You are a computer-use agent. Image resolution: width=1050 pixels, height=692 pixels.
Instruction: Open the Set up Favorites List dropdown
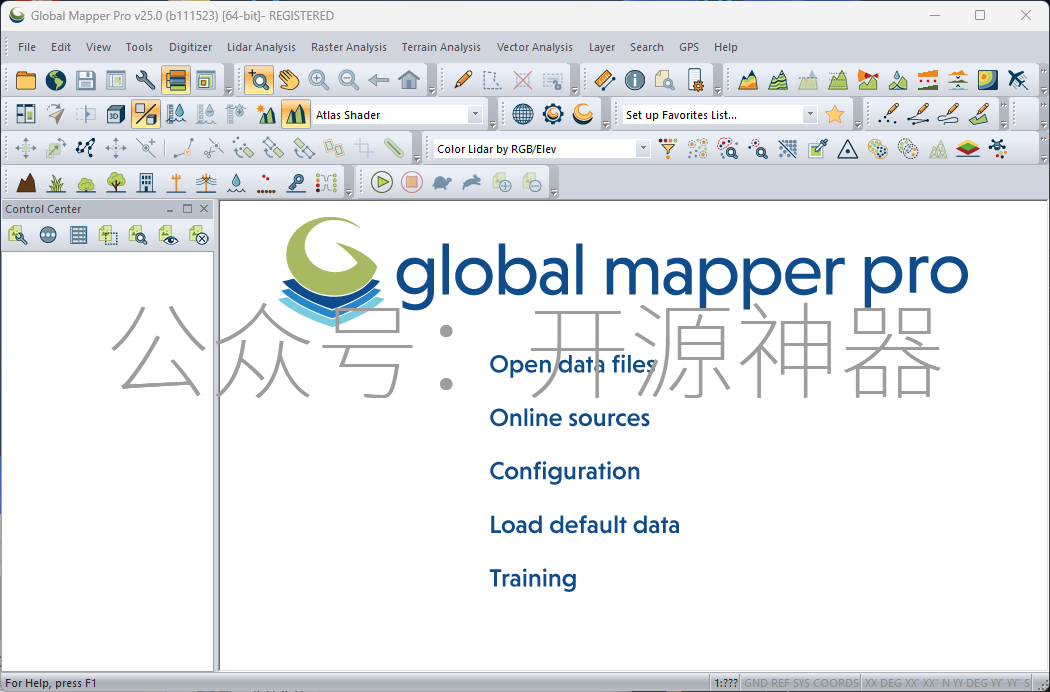[810, 115]
